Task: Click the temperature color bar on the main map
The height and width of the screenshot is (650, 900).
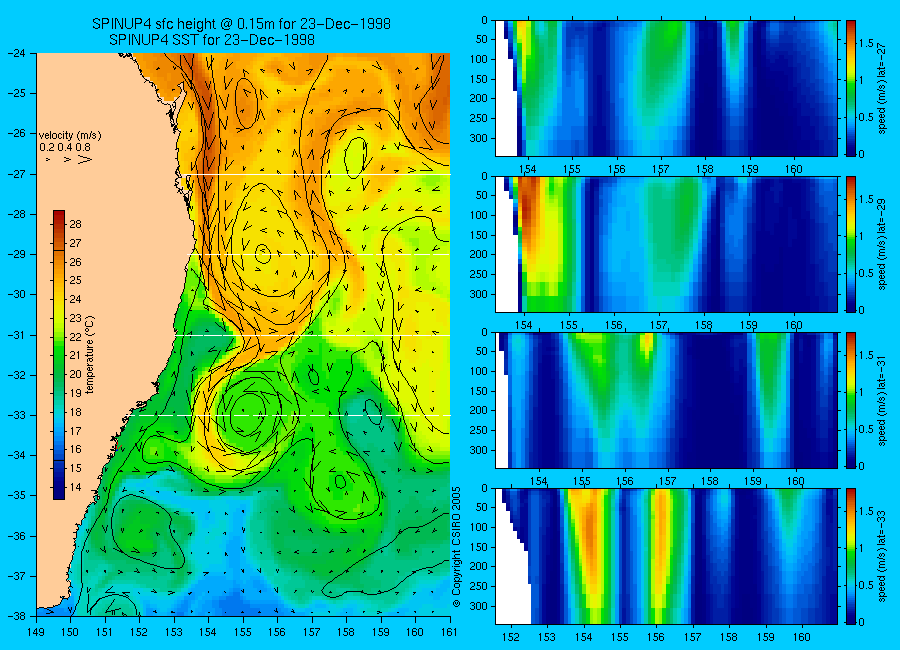Action: click(59, 355)
